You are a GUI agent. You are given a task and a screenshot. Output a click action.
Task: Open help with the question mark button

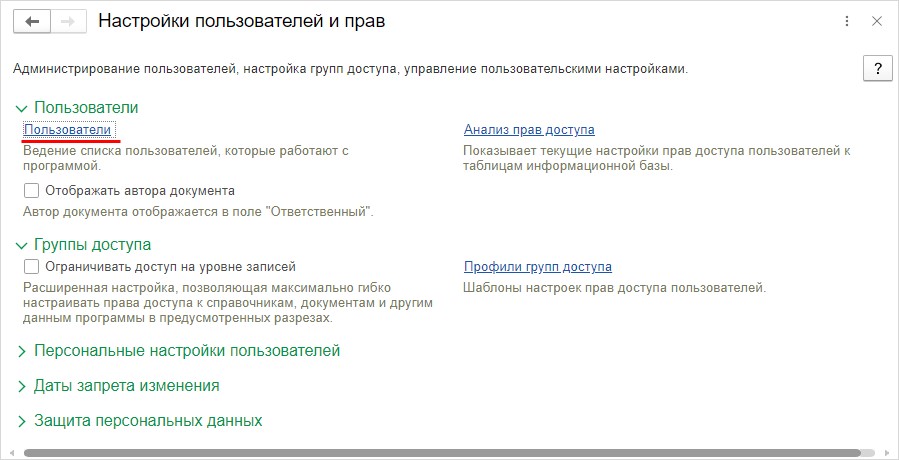pos(878,69)
